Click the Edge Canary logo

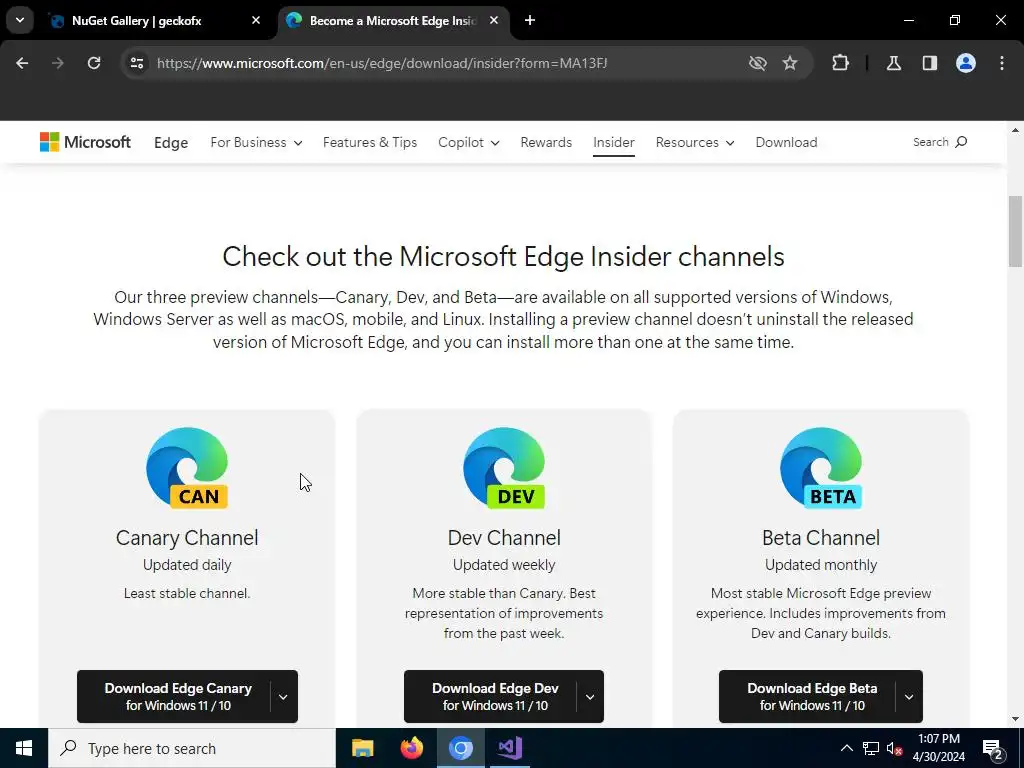187,468
